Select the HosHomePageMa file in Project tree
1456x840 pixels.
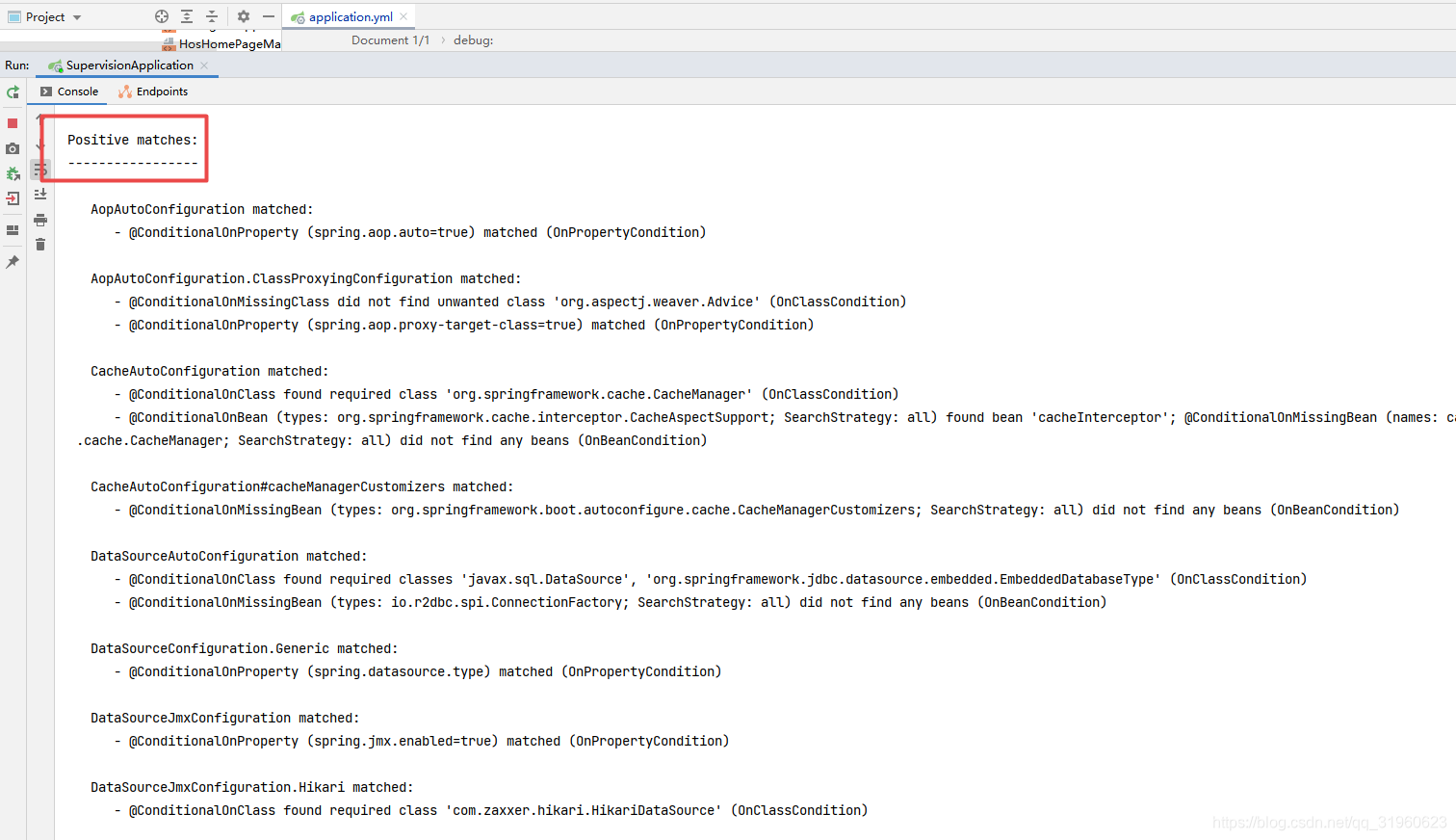coord(221,43)
